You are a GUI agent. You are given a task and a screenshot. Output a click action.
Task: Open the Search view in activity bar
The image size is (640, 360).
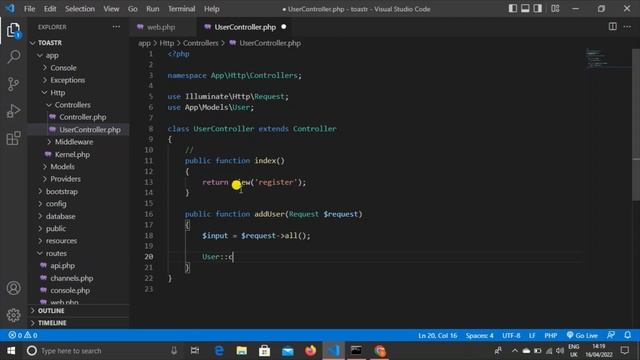point(13,57)
